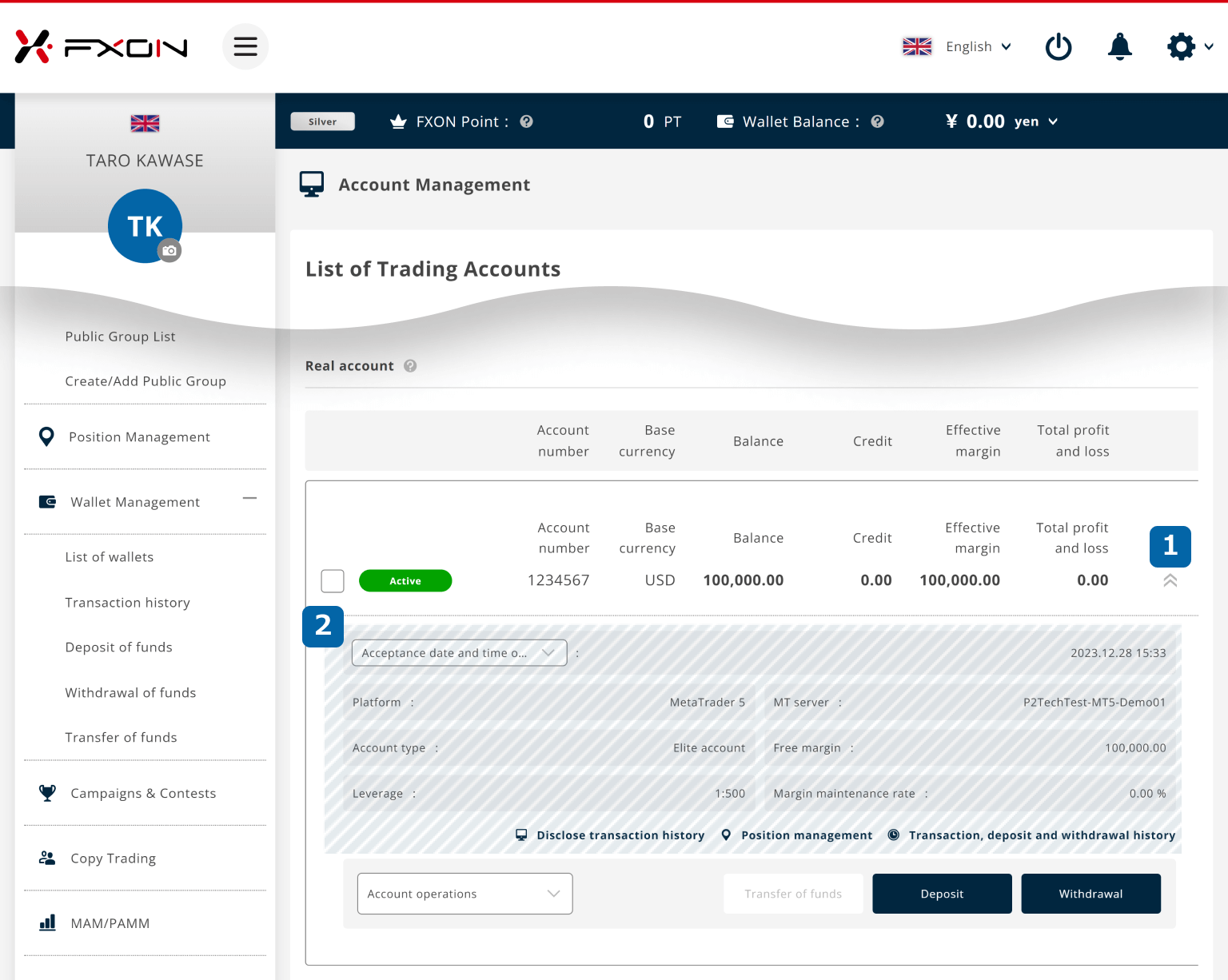Viewport: 1228px width, 980px height.
Task: Open the Account operations dropdown
Action: pos(465,894)
